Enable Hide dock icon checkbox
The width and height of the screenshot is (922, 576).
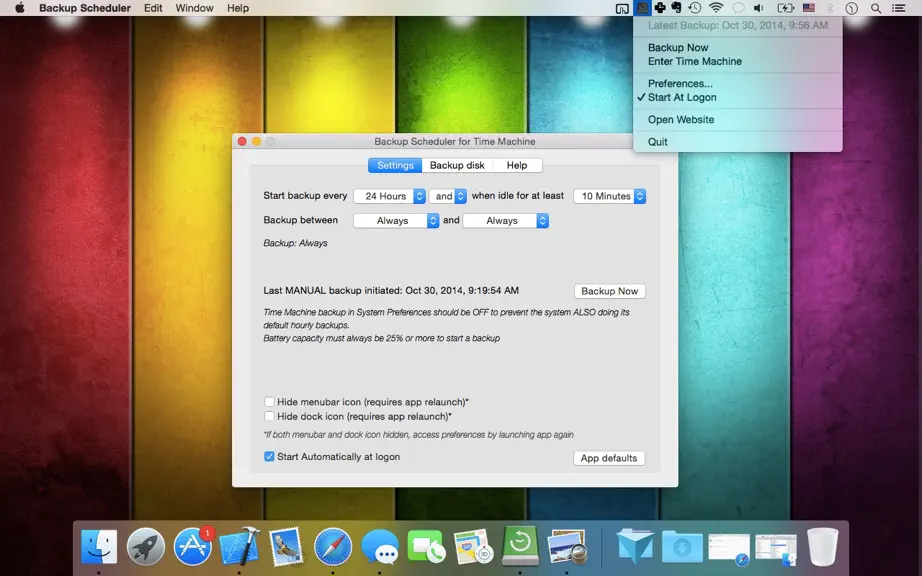269,416
